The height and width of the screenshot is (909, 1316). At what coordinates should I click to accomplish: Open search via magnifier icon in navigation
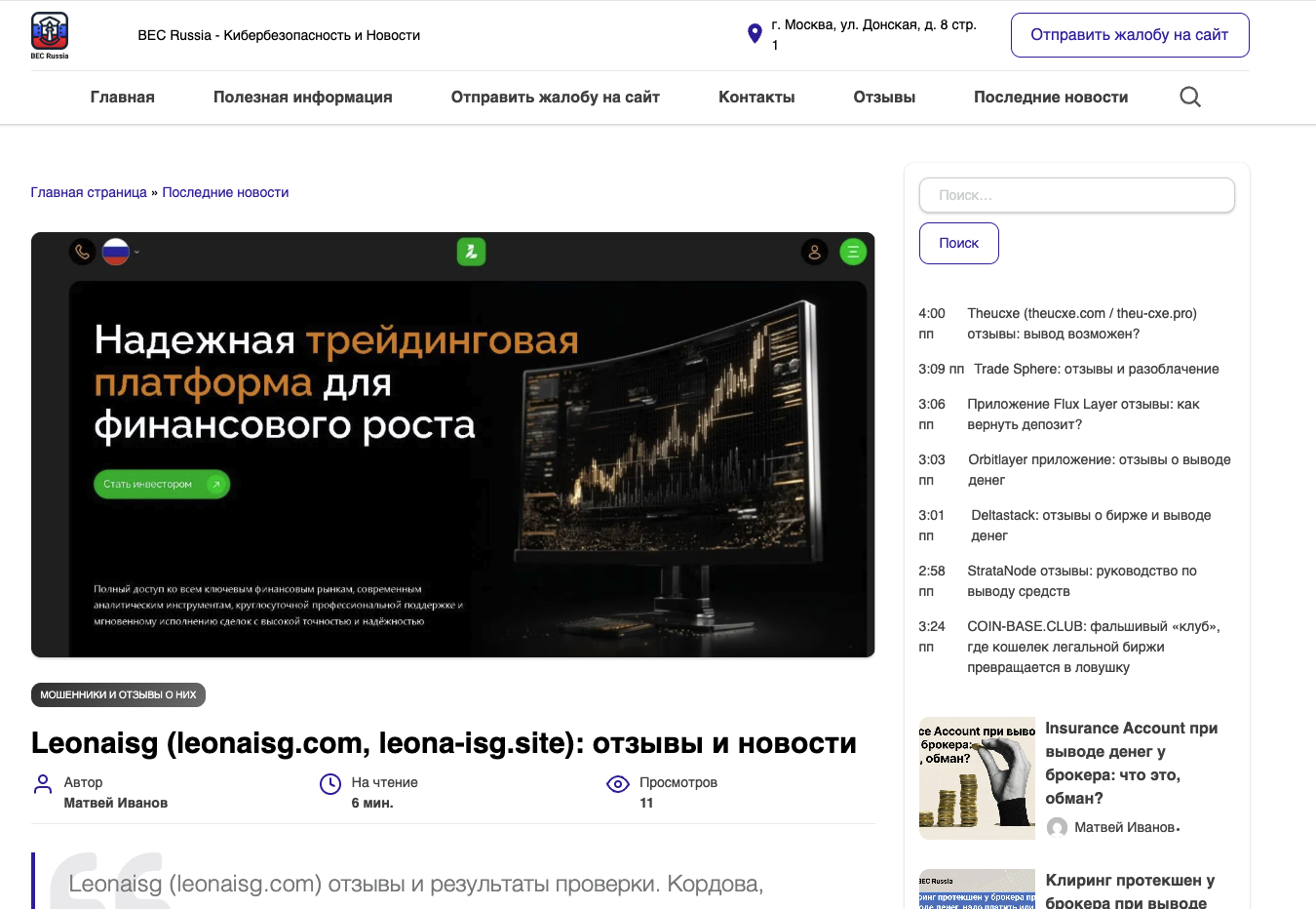(x=1190, y=97)
